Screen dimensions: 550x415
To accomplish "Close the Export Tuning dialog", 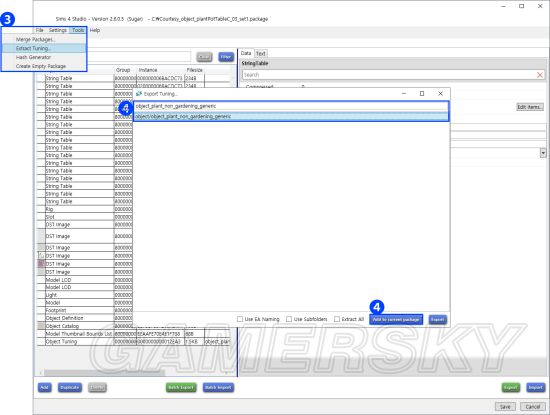I will (x=440, y=94).
